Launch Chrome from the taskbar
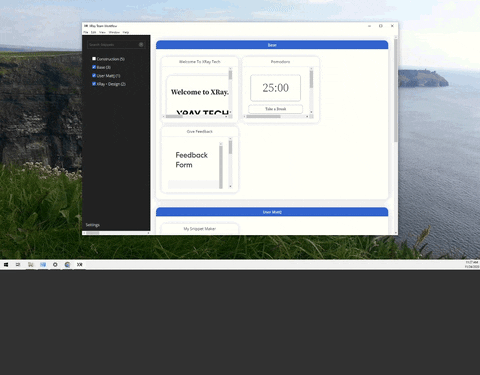Image resolution: width=480 pixels, height=375 pixels. tap(67, 265)
